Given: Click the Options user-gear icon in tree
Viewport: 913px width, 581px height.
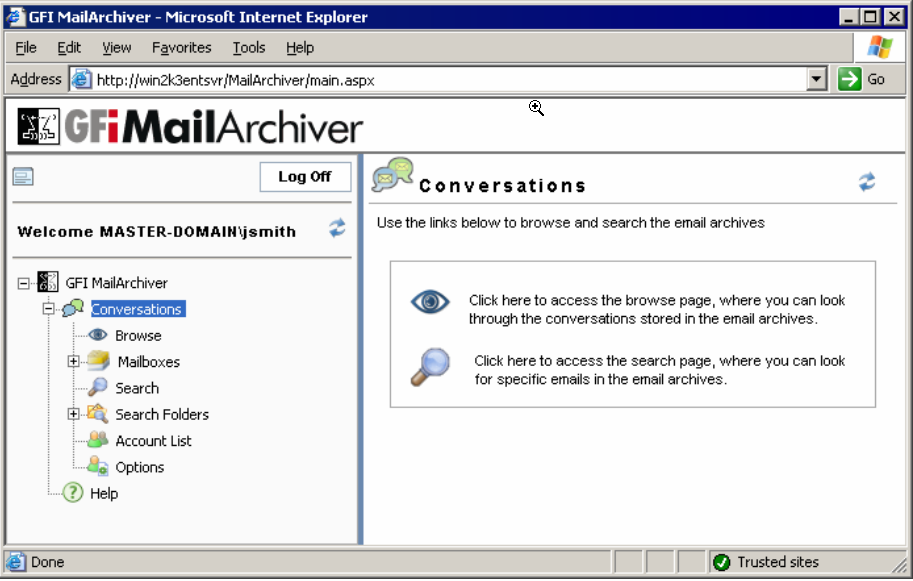Looking at the screenshot, I should [97, 466].
